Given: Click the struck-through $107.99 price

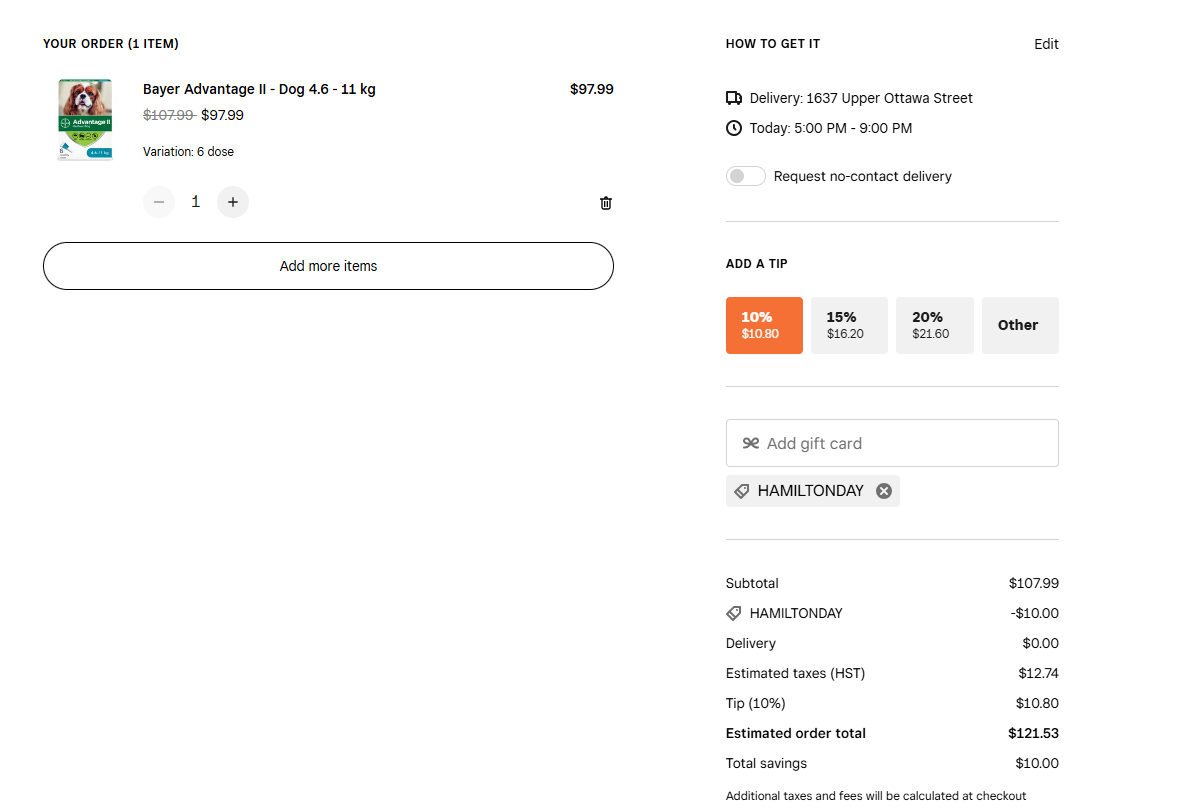Looking at the screenshot, I should pos(168,115).
